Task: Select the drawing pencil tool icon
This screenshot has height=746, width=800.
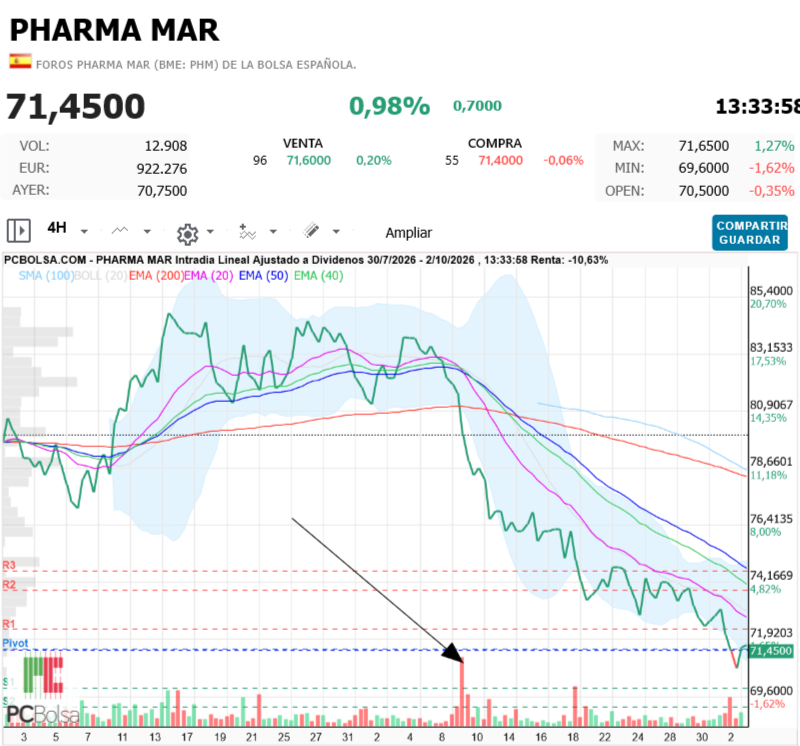Action: (x=311, y=230)
